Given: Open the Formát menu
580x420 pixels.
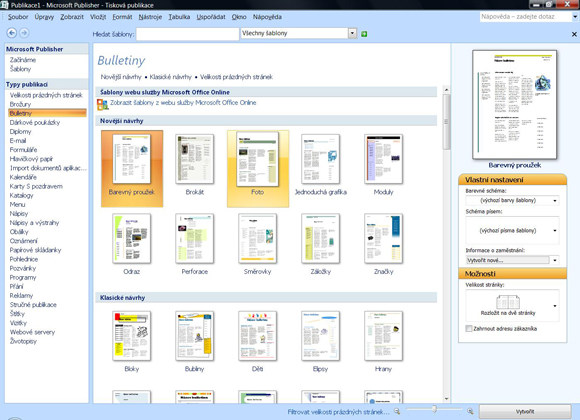Looking at the screenshot, I should pos(122,17).
